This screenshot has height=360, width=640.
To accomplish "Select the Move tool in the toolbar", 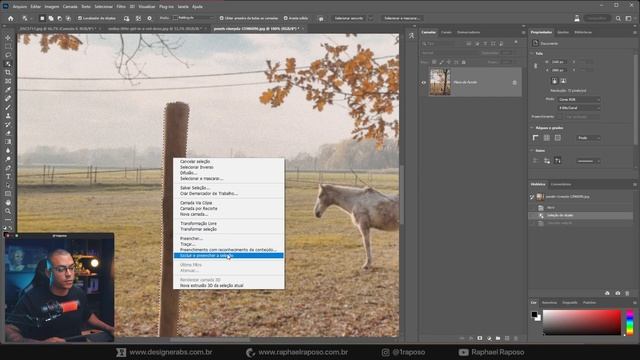I will point(8,38).
